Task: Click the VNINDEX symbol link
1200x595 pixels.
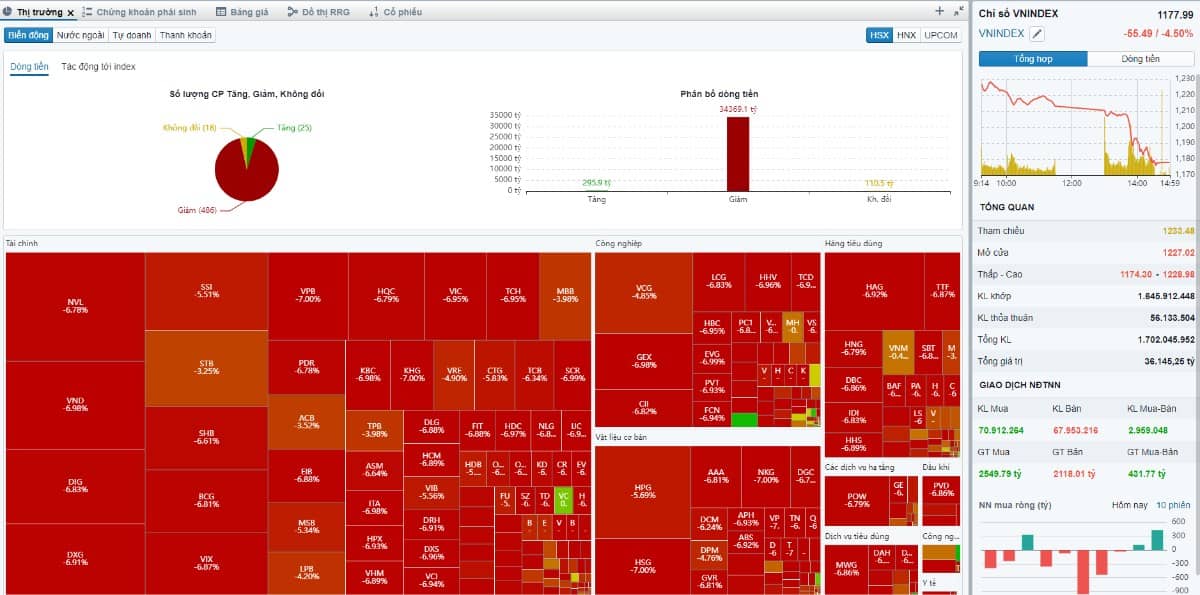Action: pyautogui.click(x=1001, y=33)
